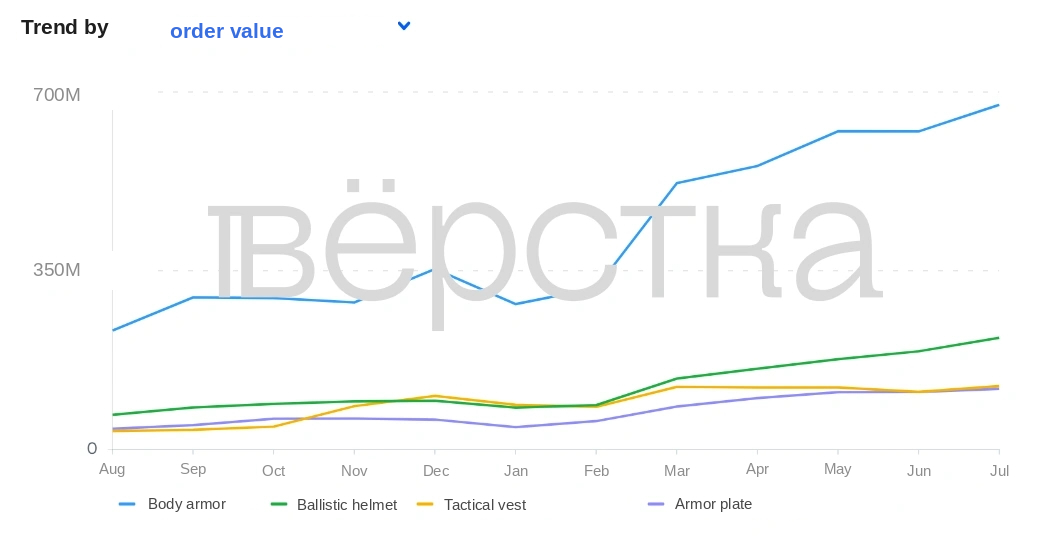This screenshot has width=1051, height=538.
Task: Open the order value dropdown chevron
Action: pyautogui.click(x=404, y=26)
